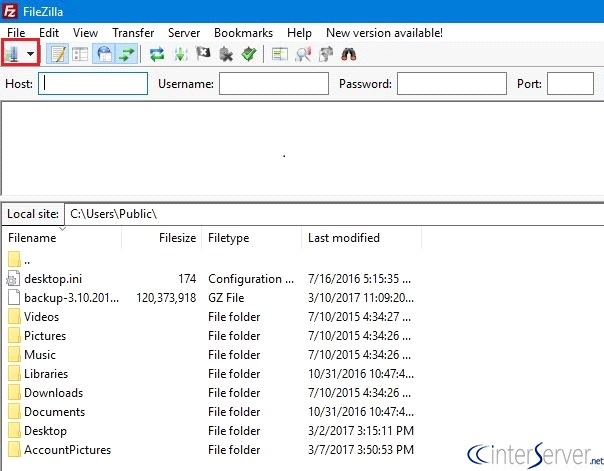Viewport: 604px width, 471px height.
Task: Cancel current operation icon
Action: click(203, 54)
